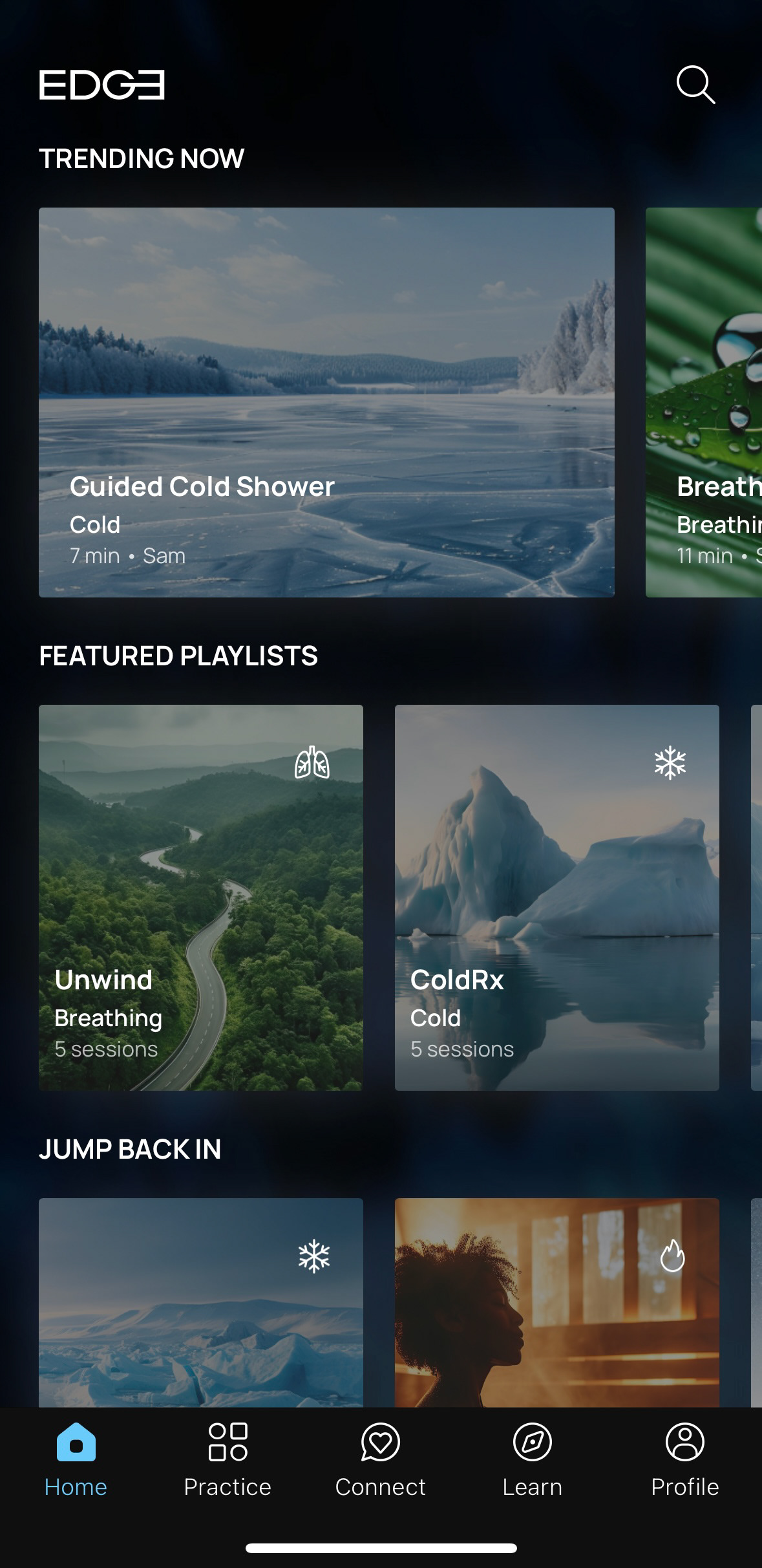Tap the snowflake icon on ColdRx card
This screenshot has height=1568, width=762.
point(670,763)
